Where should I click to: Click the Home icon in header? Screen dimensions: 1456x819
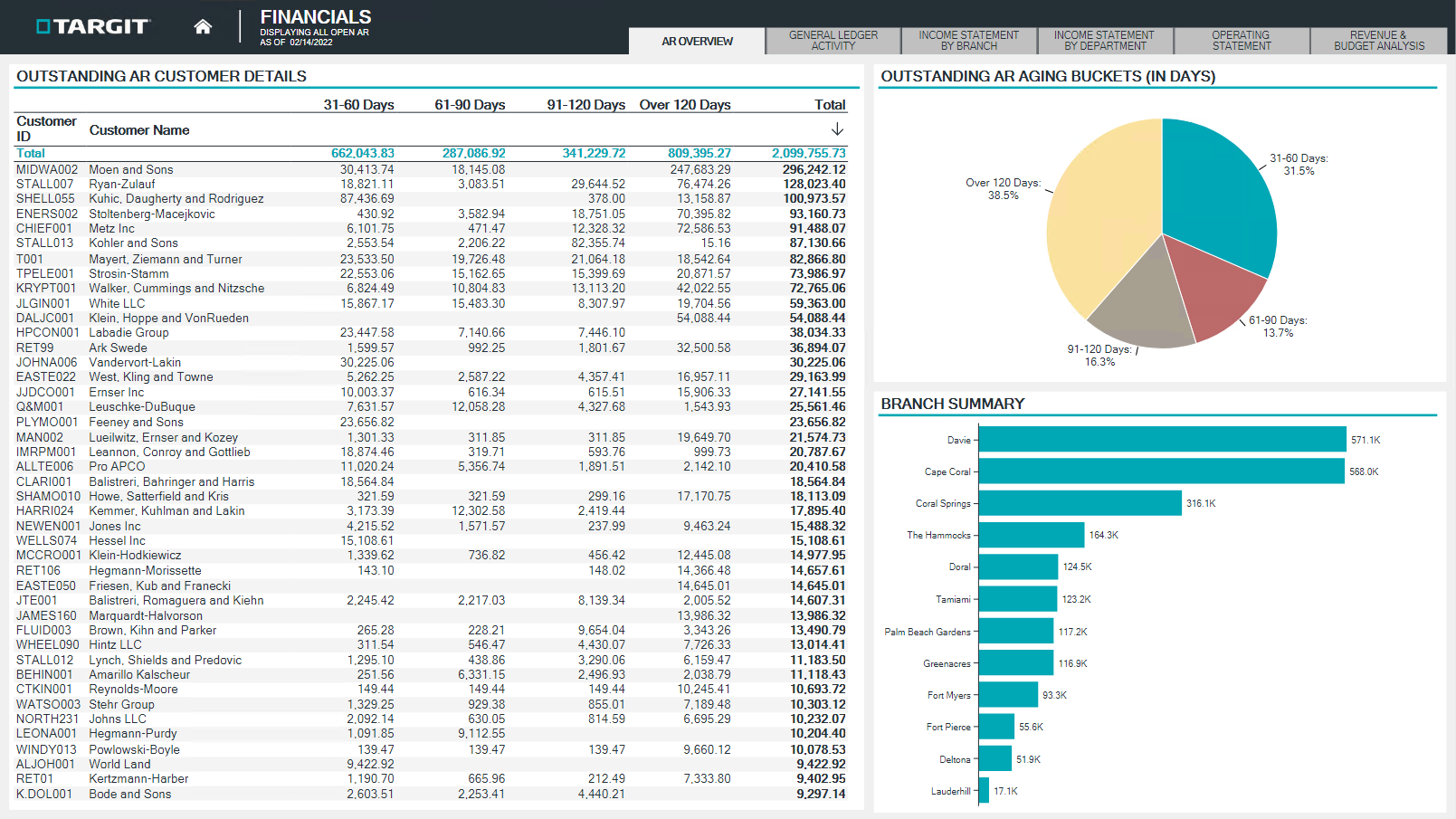[x=203, y=26]
